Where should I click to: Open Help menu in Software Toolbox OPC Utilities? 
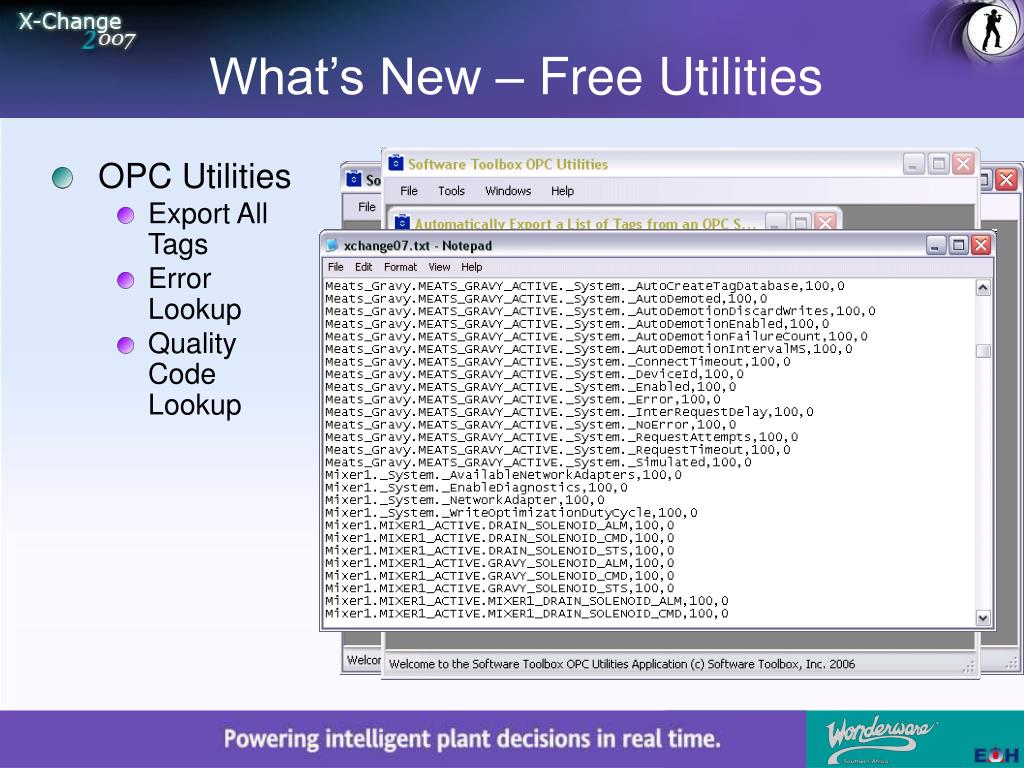(x=562, y=191)
